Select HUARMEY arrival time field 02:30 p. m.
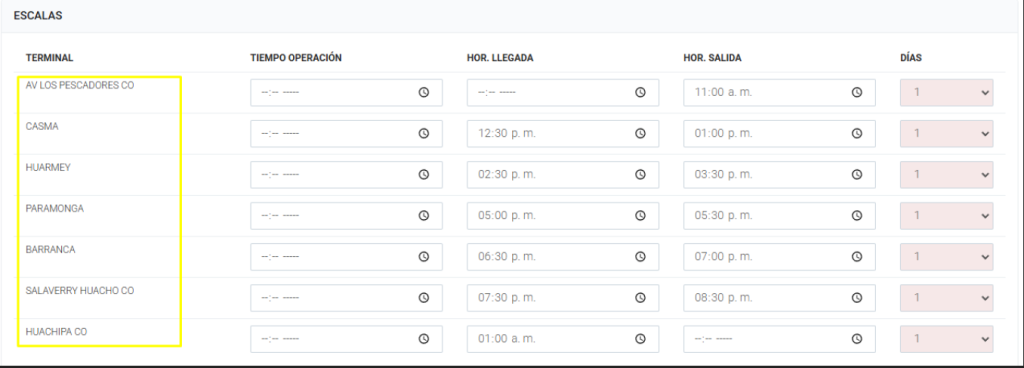The image size is (1024, 368). 563,175
